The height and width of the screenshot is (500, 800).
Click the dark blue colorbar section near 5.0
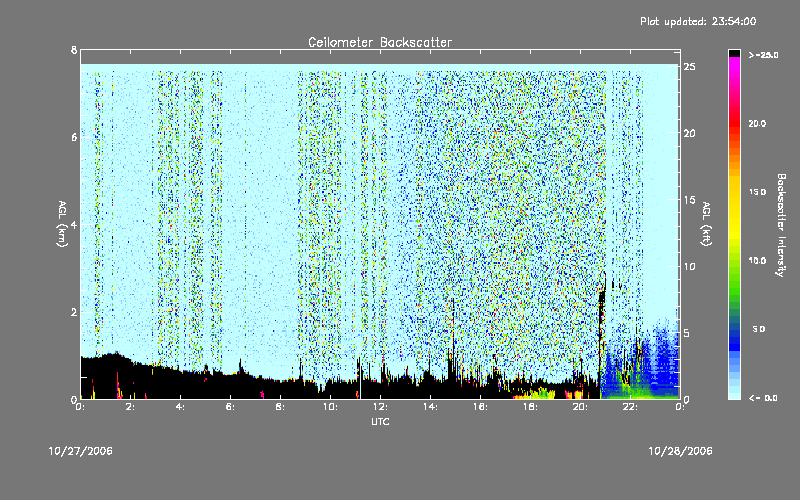[x=734, y=334]
